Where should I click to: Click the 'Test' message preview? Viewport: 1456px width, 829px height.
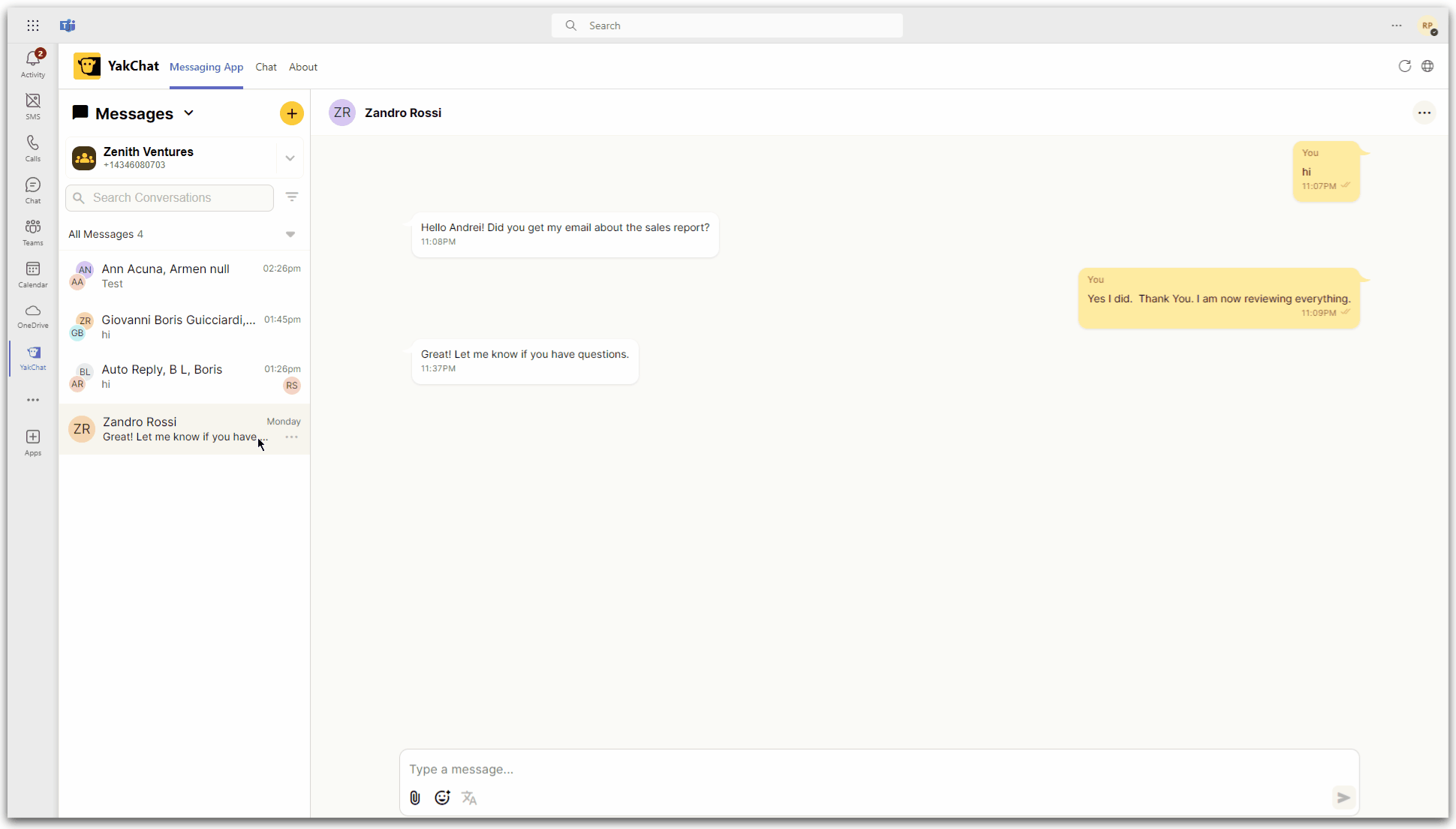(x=113, y=284)
